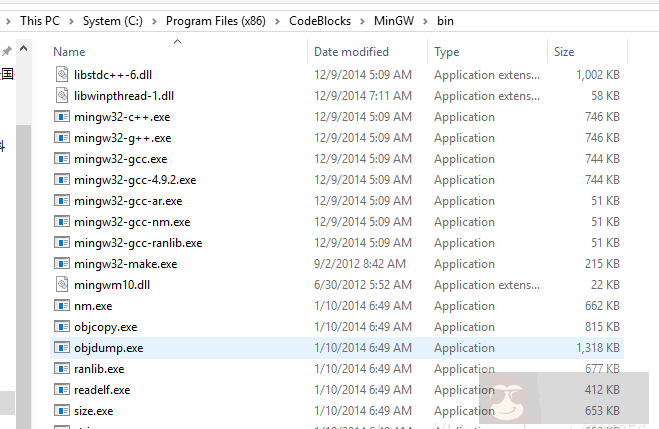Image resolution: width=659 pixels, height=429 pixels.
Task: Go to System (C:) in breadcrumb
Action: click(113, 21)
